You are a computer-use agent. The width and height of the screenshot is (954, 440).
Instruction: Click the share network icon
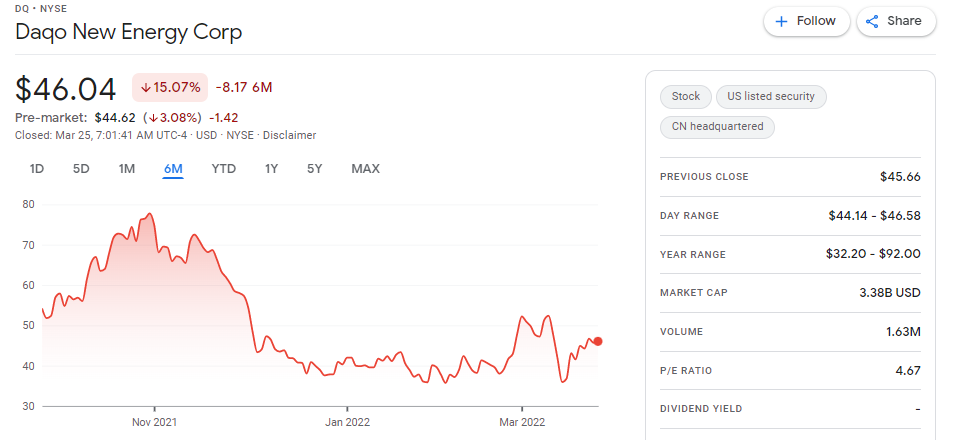click(x=872, y=22)
